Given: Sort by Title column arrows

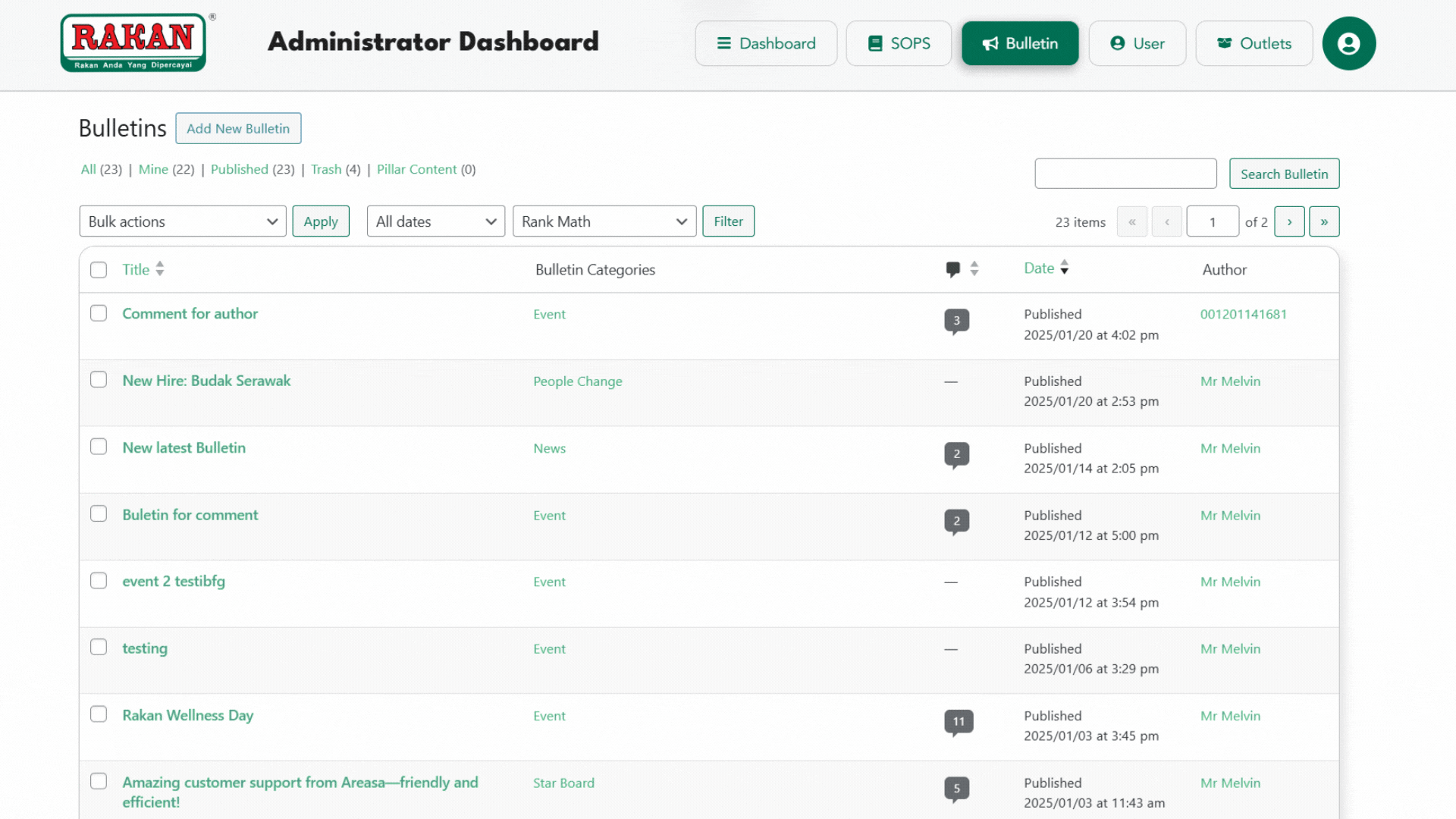Looking at the screenshot, I should (160, 269).
